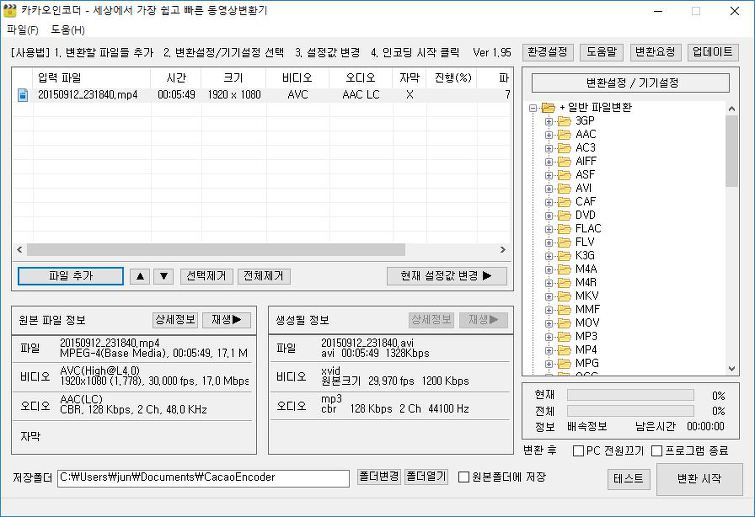Click the AAC folder icon

click(564, 134)
